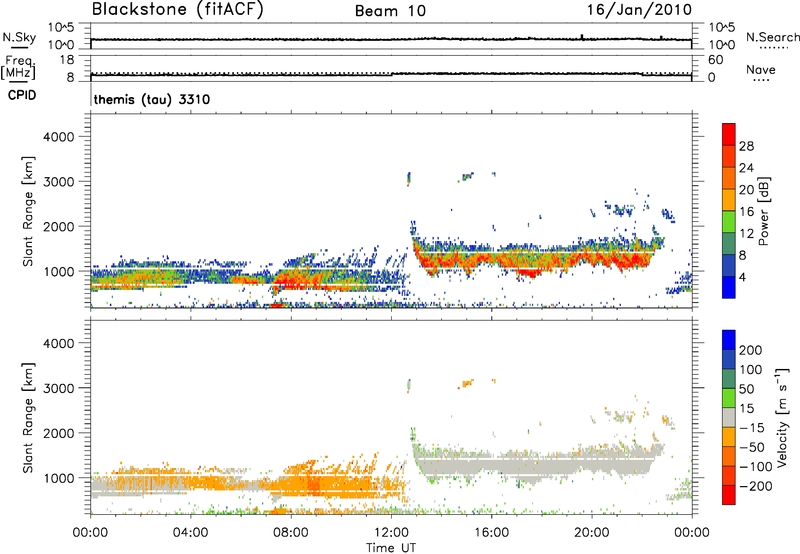The height and width of the screenshot is (554, 800).
Task: Select the 'CPID' row label
Action: [x=22, y=95]
